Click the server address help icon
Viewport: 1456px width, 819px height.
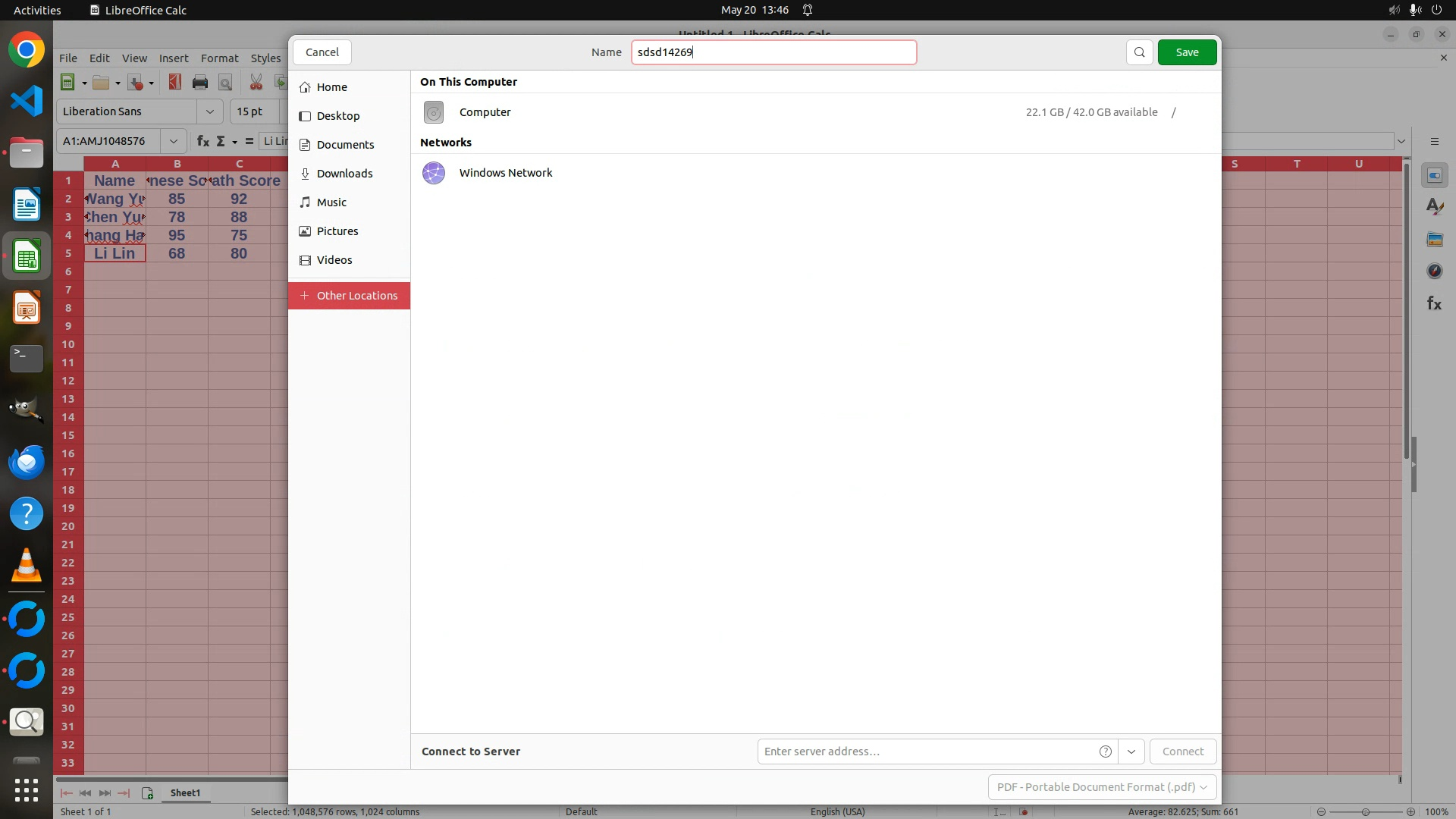(1106, 752)
